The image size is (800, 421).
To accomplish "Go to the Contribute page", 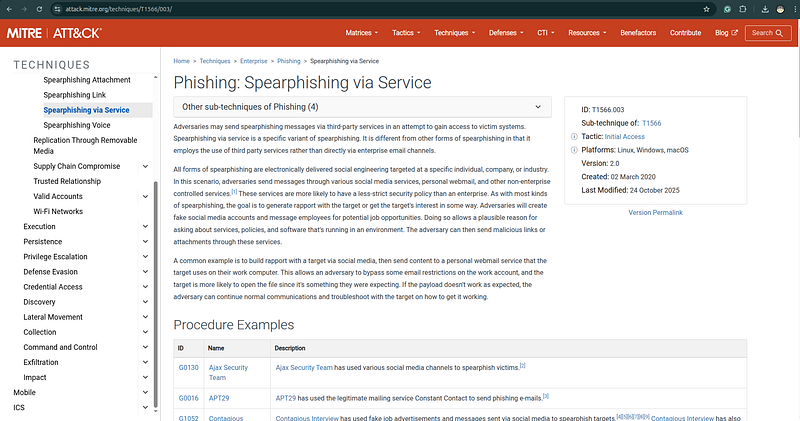I will pos(685,33).
